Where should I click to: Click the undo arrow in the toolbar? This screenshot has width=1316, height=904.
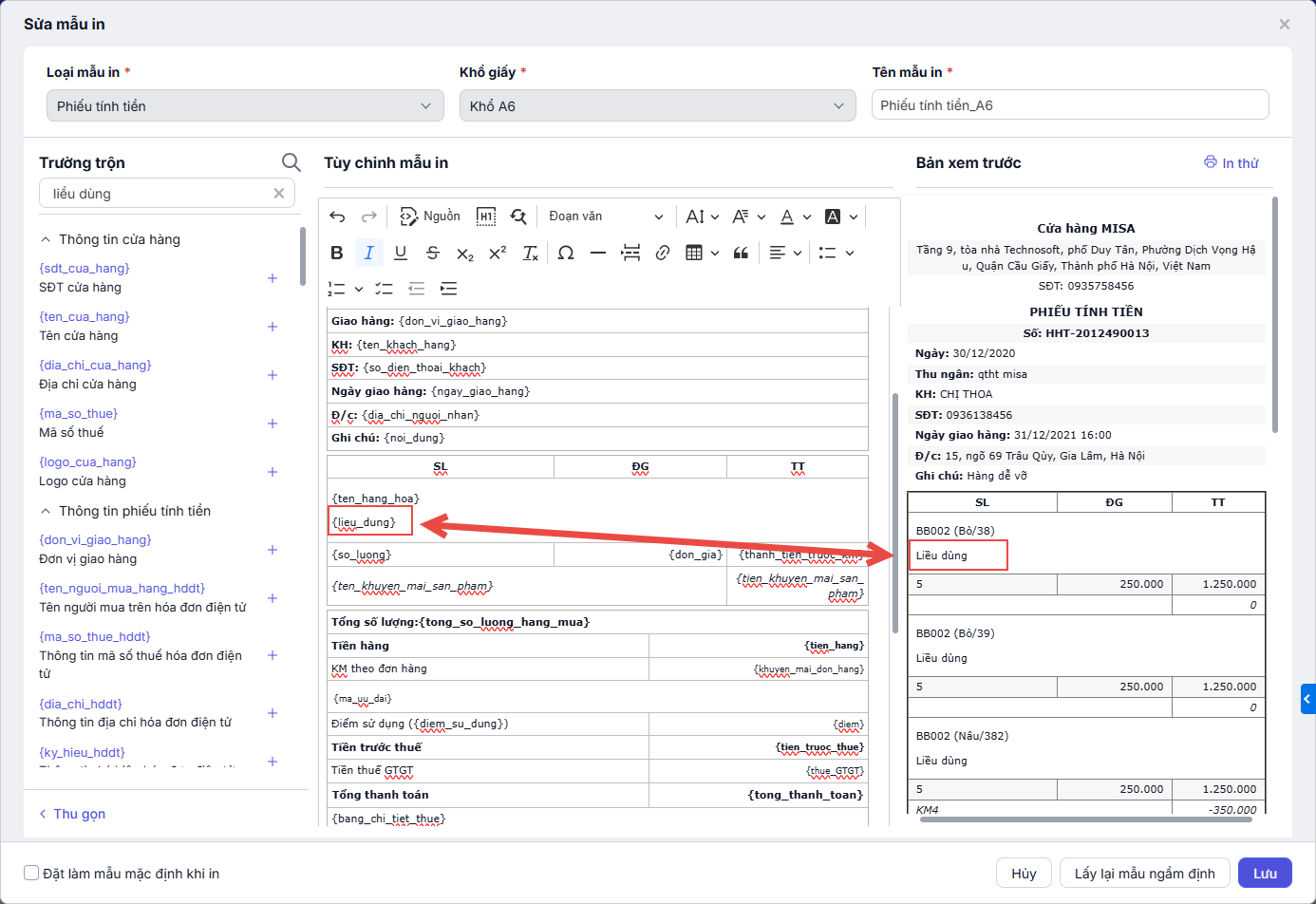tap(338, 217)
